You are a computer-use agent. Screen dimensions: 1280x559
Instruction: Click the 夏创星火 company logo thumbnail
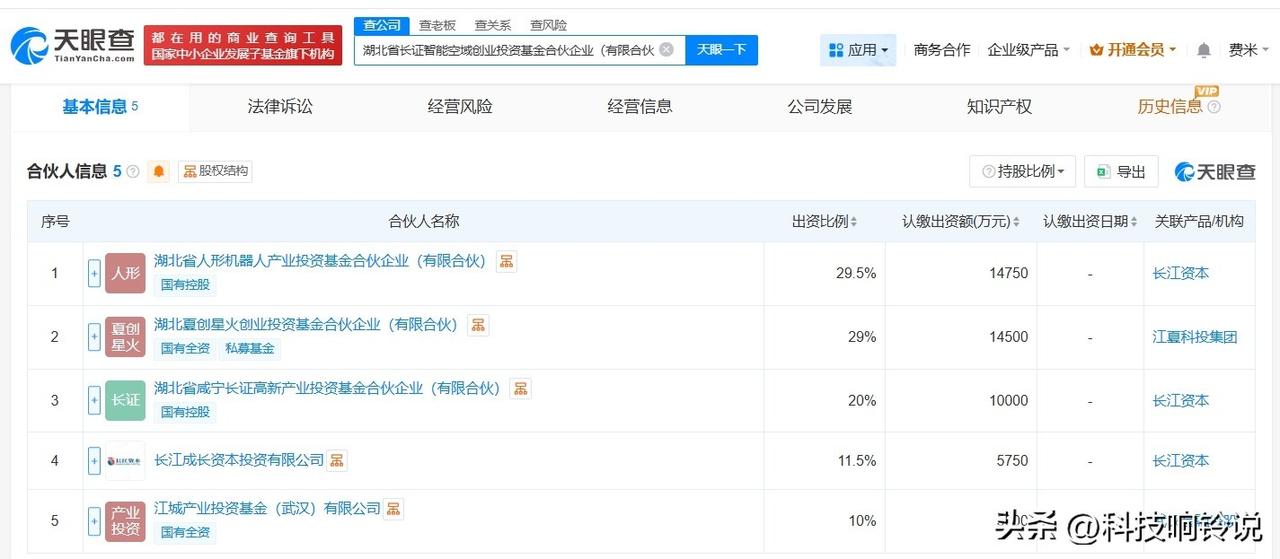125,337
